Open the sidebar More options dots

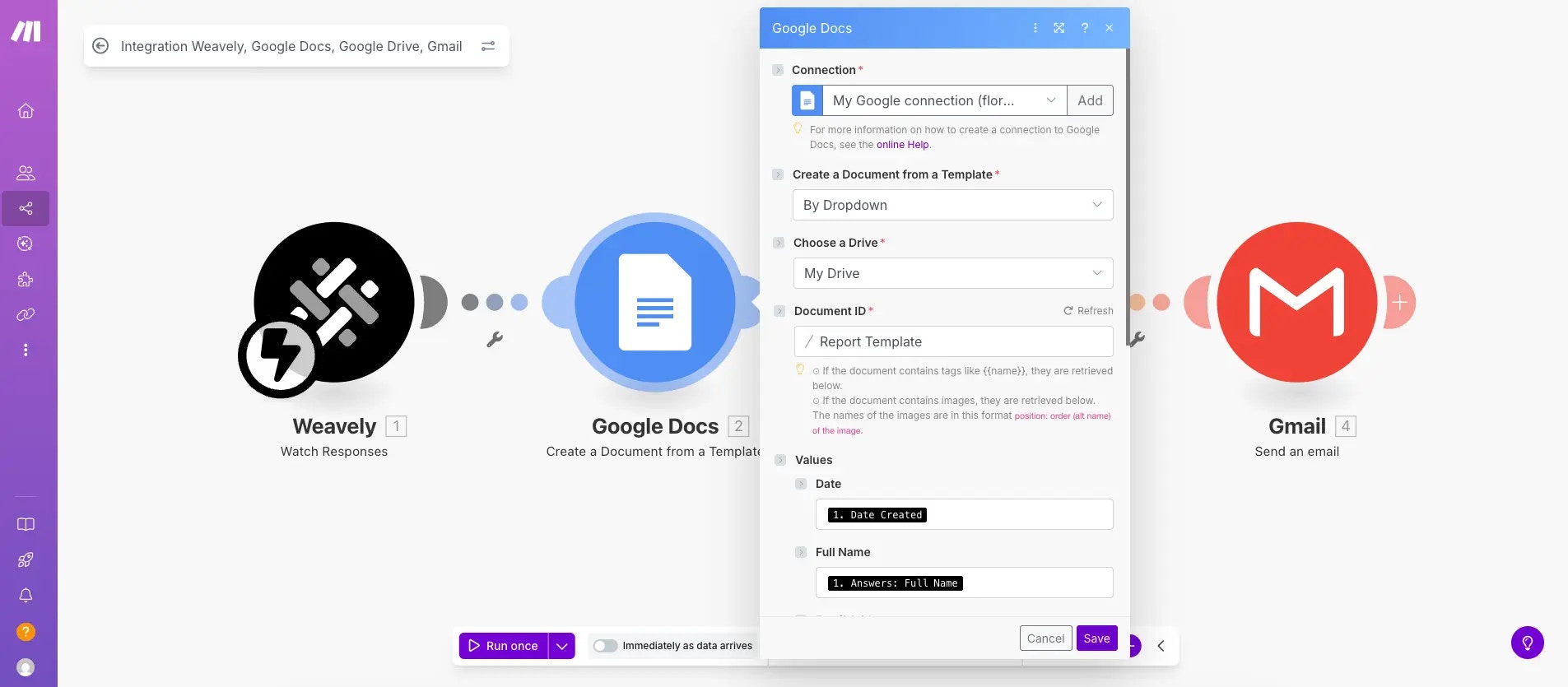26,350
